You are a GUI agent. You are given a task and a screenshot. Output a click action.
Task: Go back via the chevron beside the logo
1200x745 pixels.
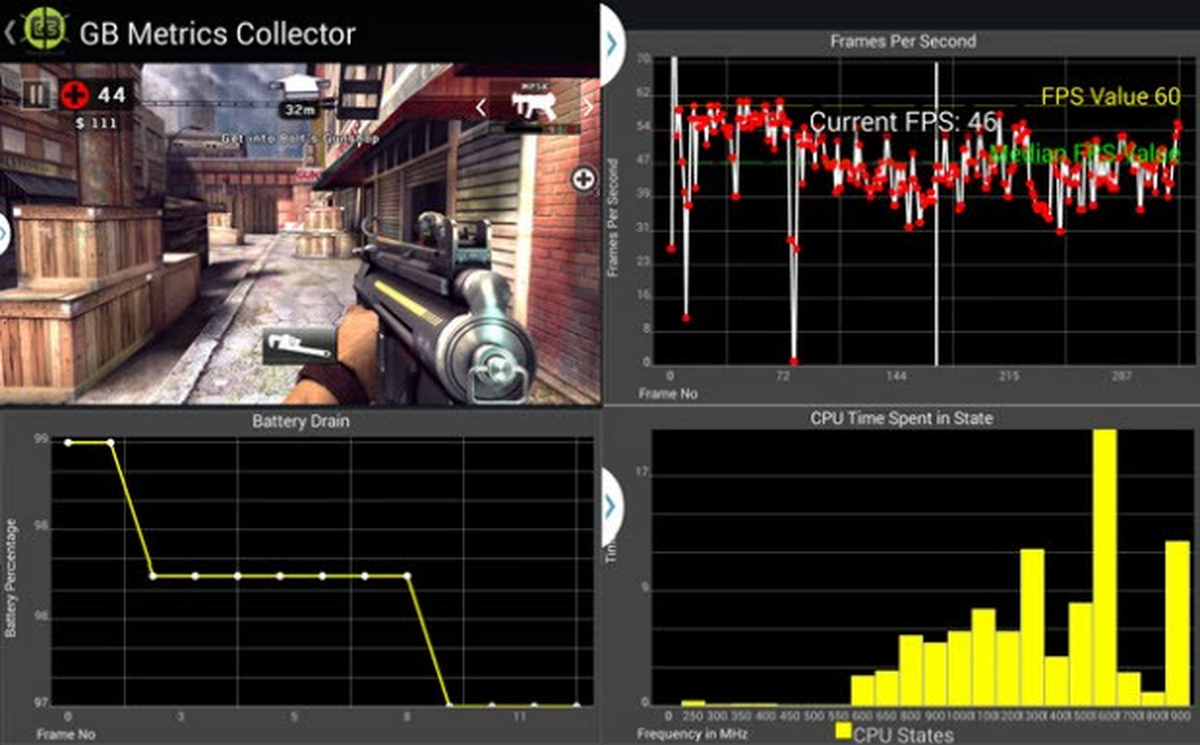9,30
